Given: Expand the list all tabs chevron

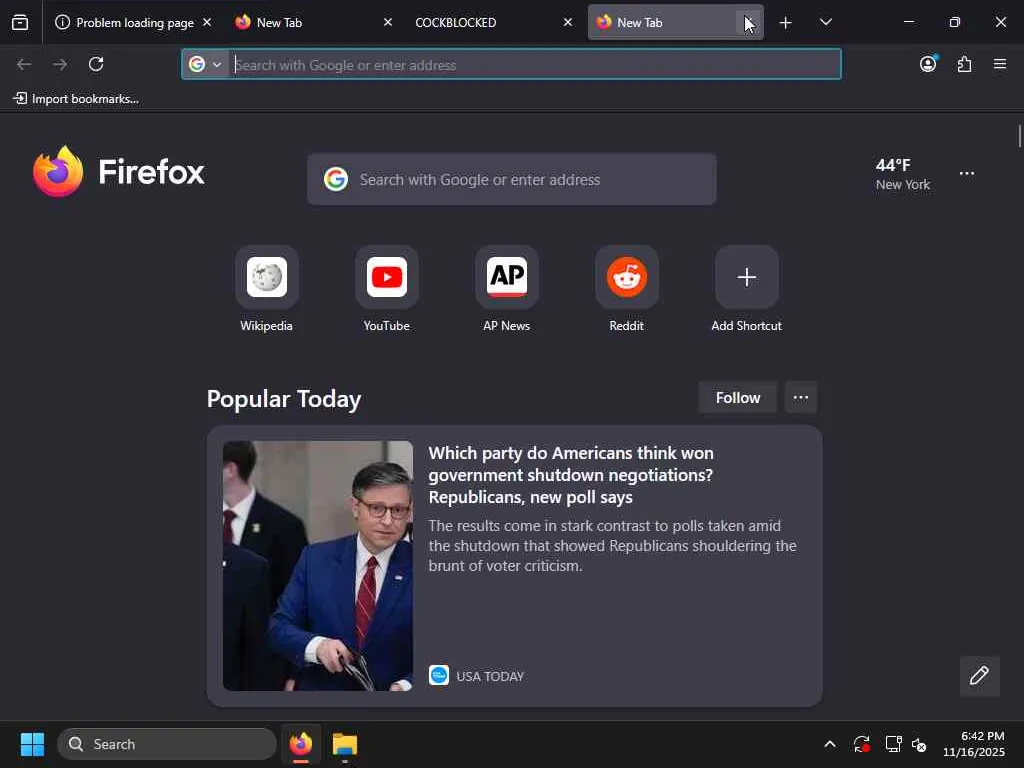Looking at the screenshot, I should [825, 22].
